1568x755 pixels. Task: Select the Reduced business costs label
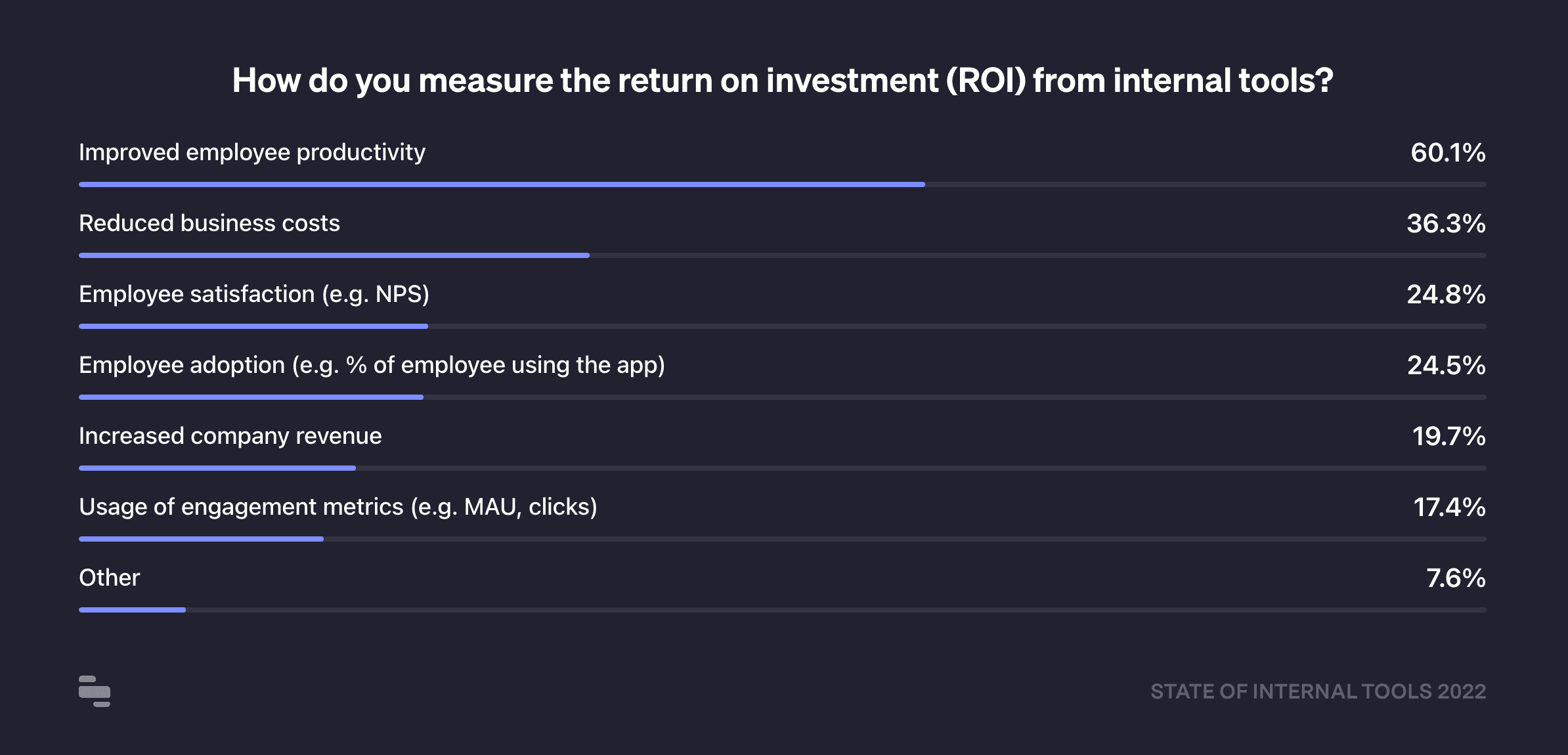pyautogui.click(x=209, y=223)
